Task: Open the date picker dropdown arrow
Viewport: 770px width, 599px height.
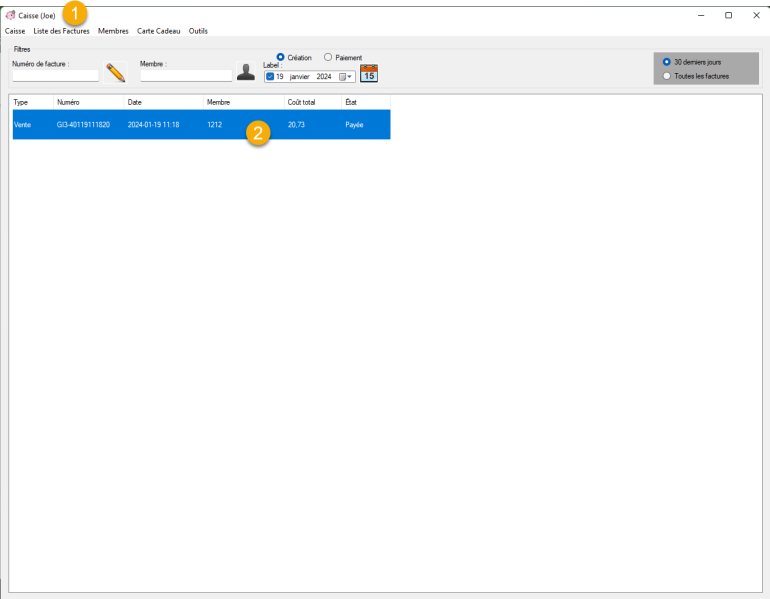Action: (x=345, y=77)
